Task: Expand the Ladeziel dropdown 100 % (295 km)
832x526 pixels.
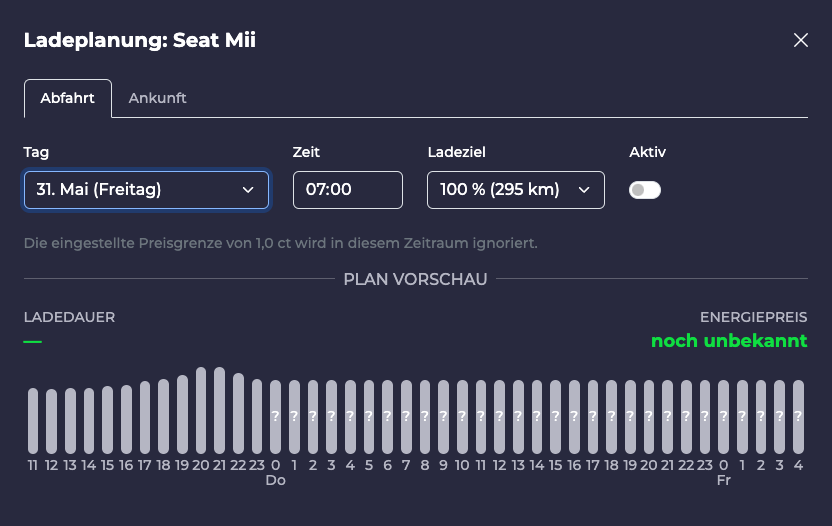Action: click(x=516, y=189)
